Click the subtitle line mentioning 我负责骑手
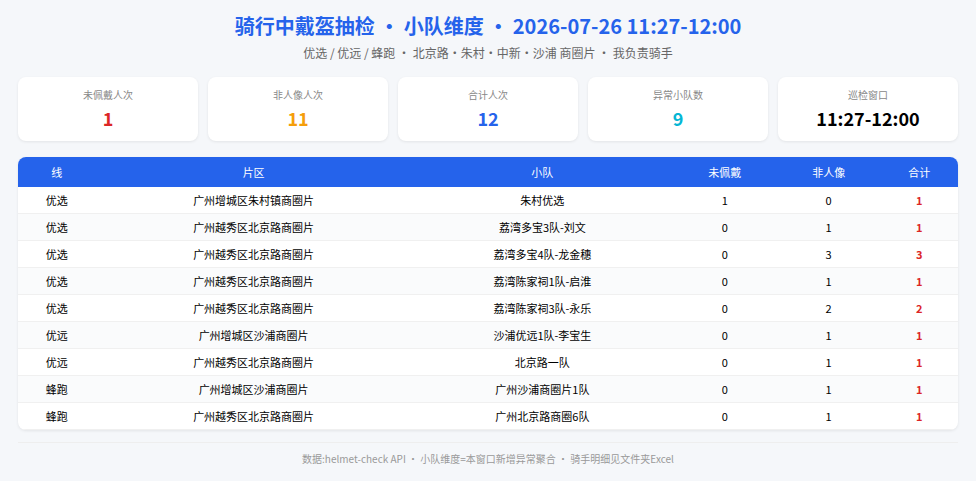This screenshot has height=481, width=976. click(488, 54)
